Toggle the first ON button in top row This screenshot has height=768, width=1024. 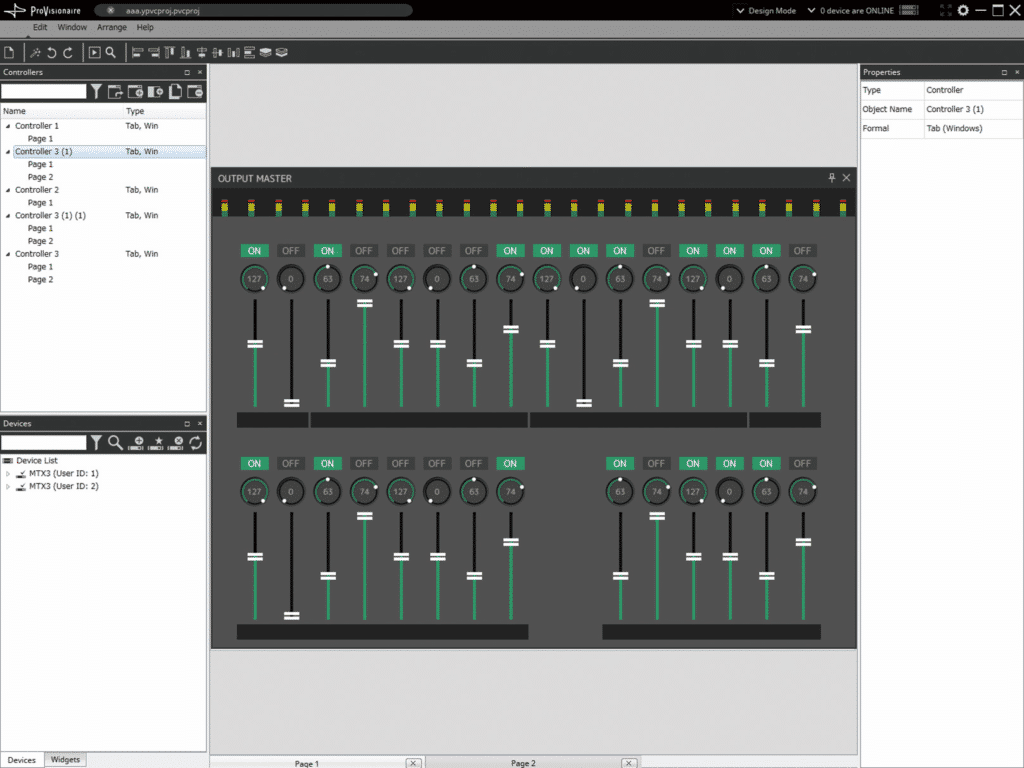(x=254, y=251)
